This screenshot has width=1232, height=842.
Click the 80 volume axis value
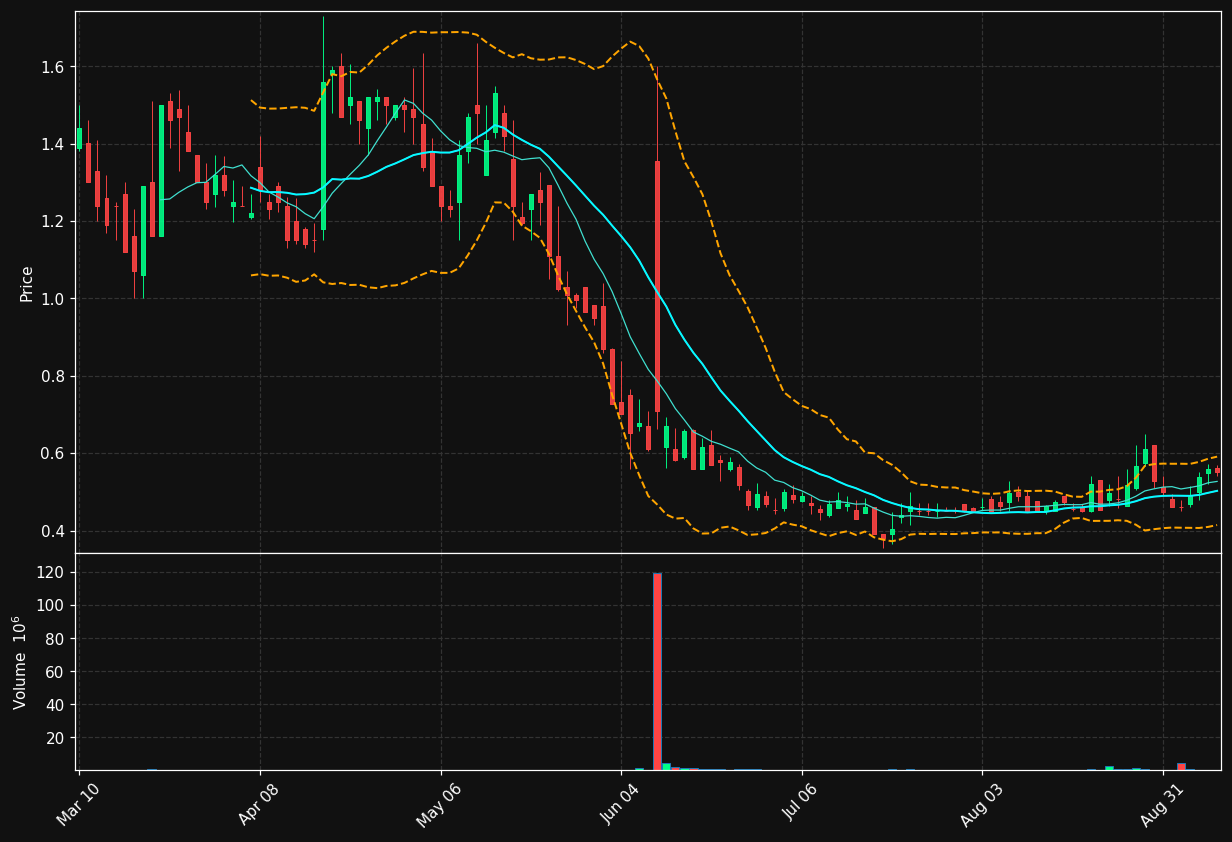(55, 638)
